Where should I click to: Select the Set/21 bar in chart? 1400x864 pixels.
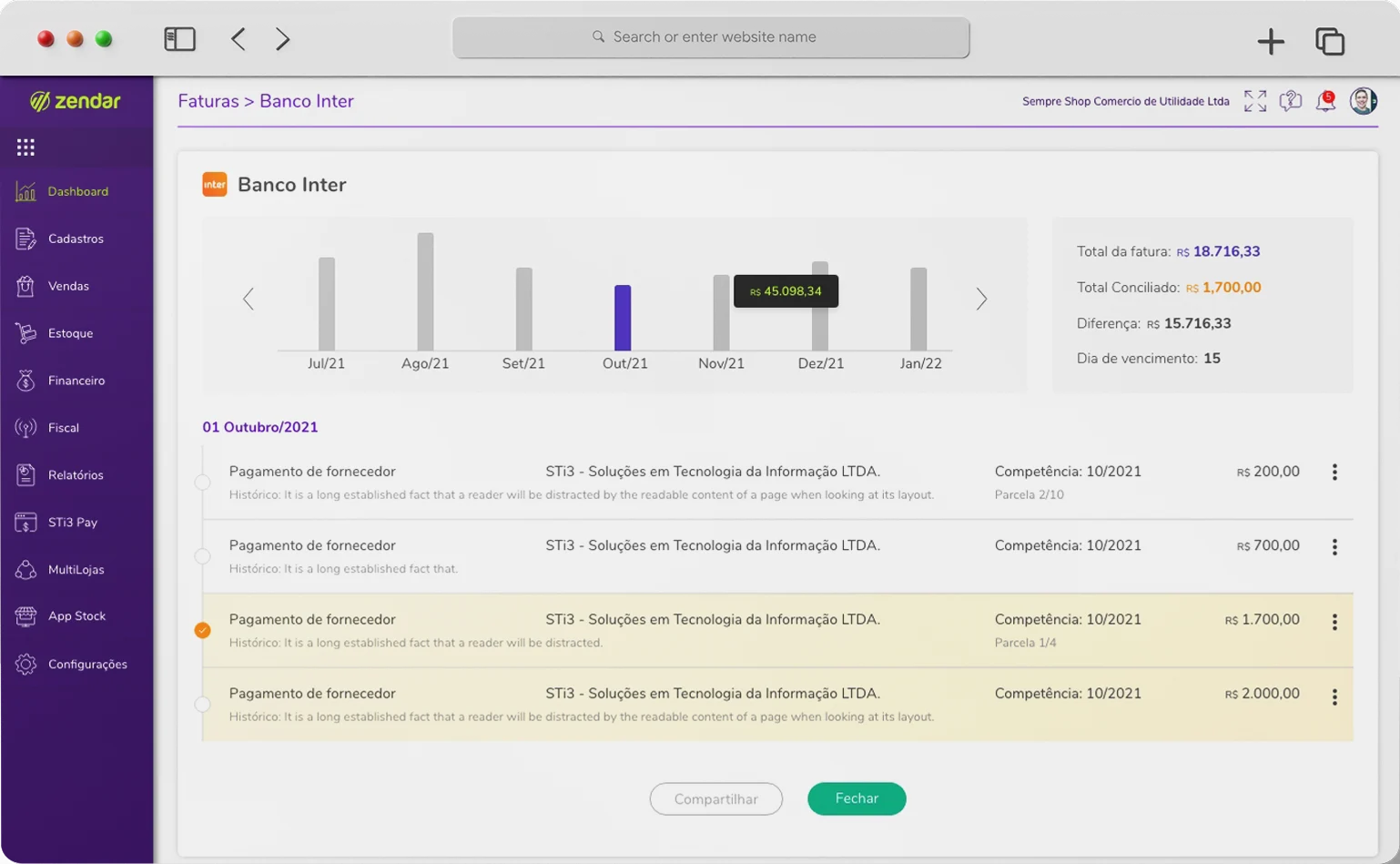tap(523, 309)
